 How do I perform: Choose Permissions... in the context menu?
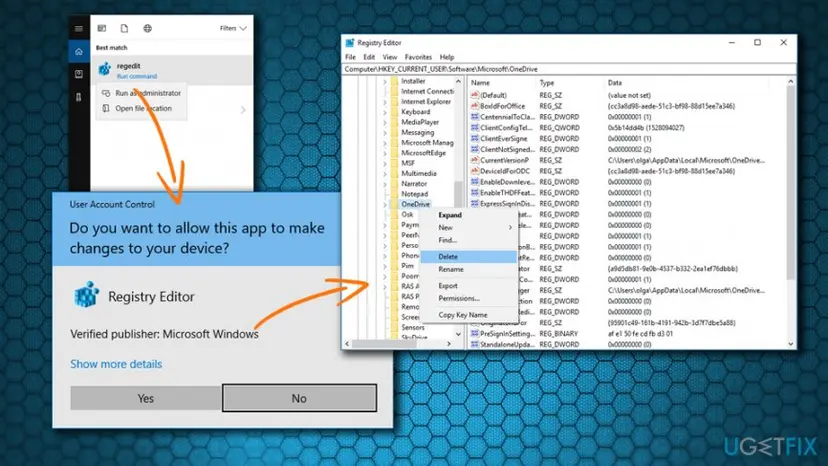pyautogui.click(x=468, y=299)
